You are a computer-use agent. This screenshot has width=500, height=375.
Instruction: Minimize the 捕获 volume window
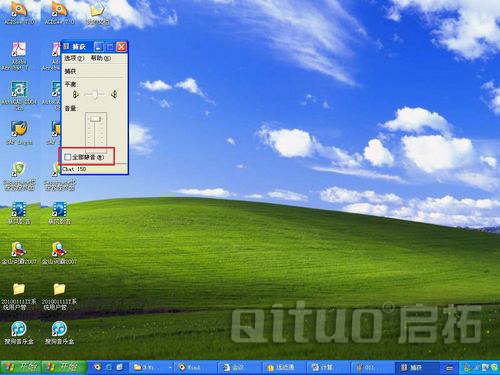[99, 47]
